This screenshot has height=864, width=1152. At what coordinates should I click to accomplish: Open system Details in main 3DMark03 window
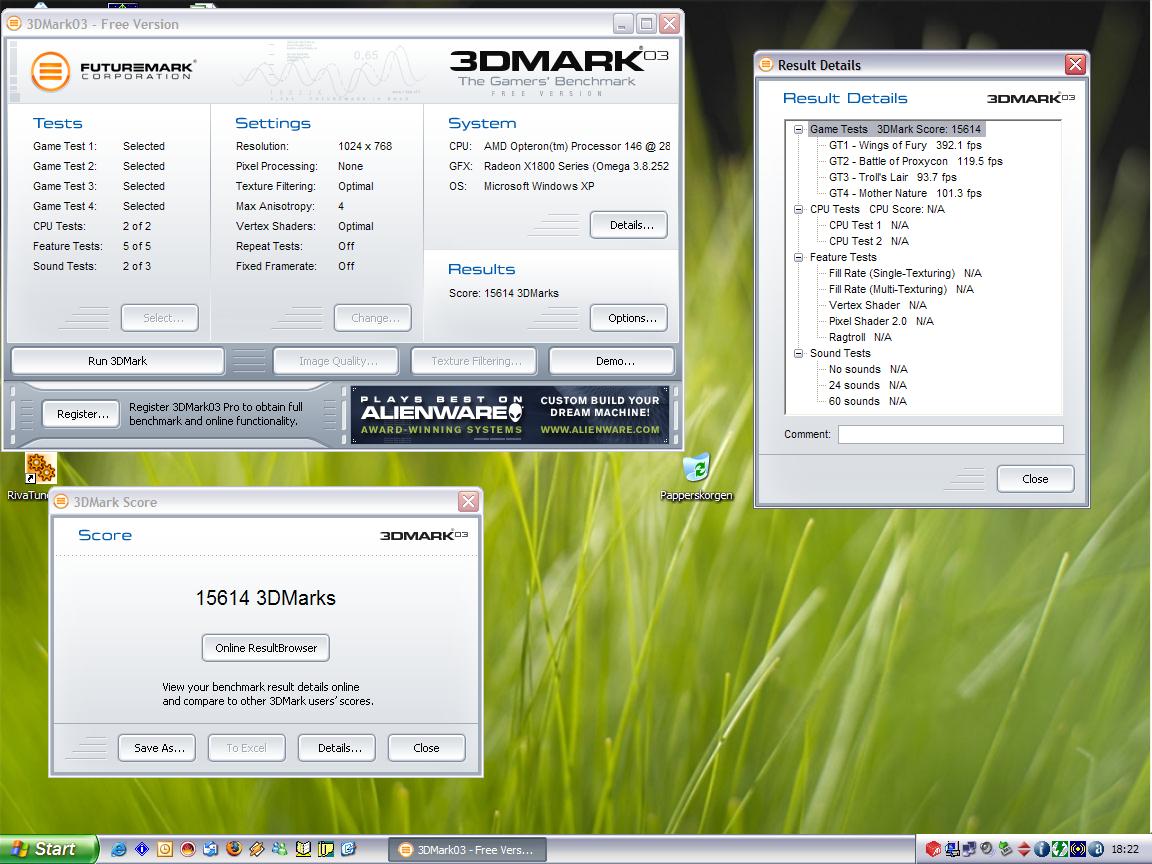tap(629, 225)
